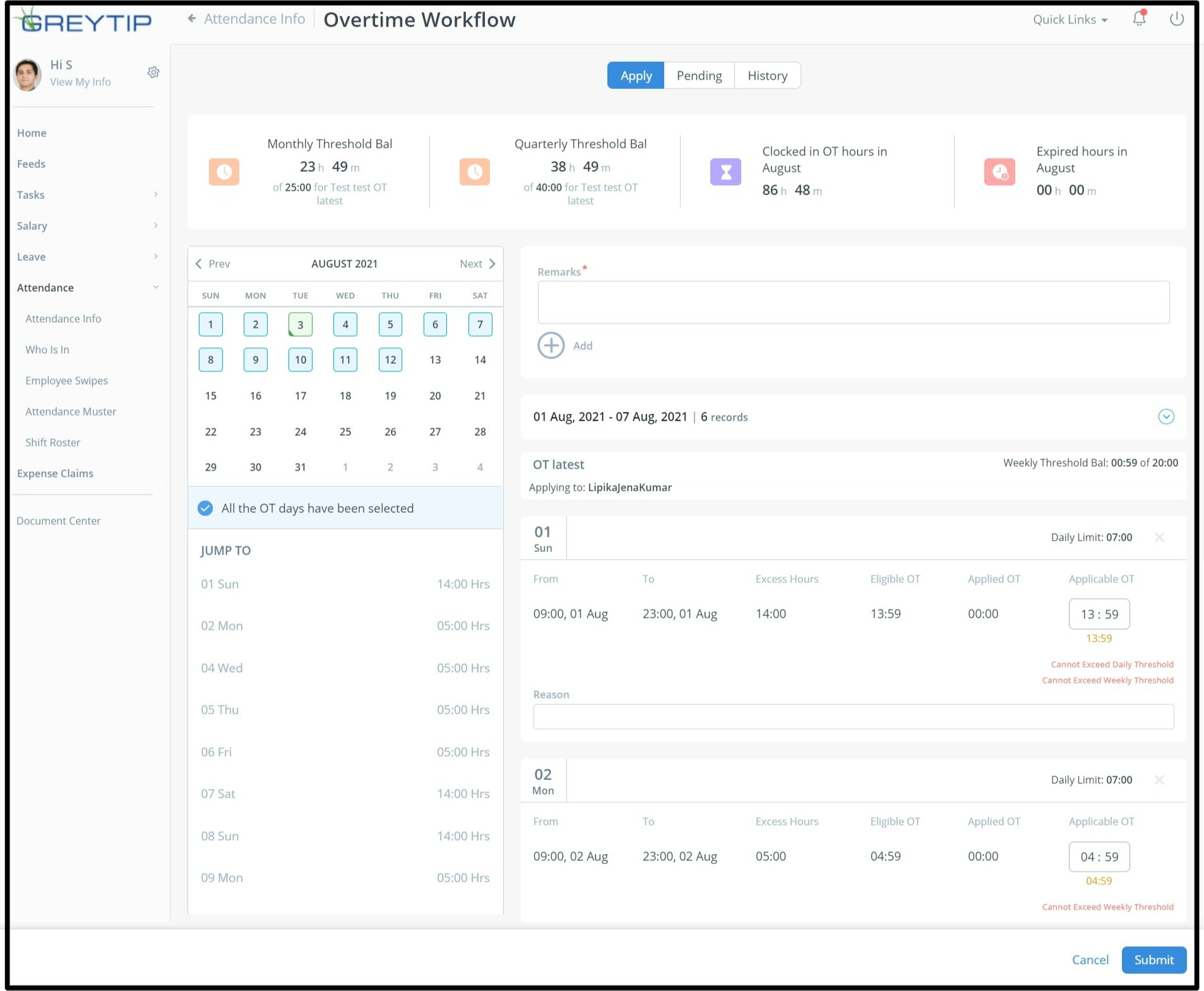Open Employee Swipes page
Screen dimensions: 1204x991
[x=66, y=380]
